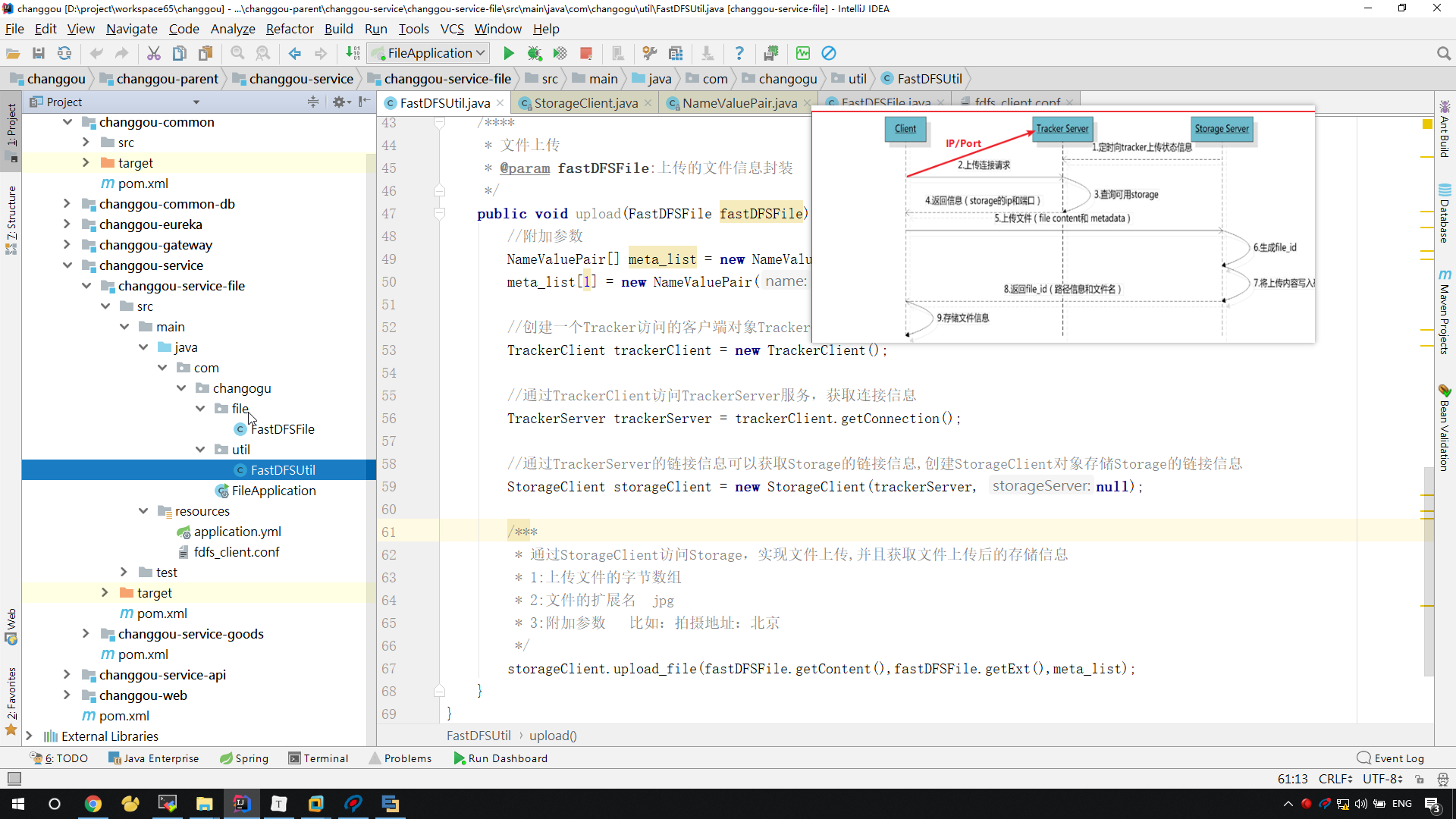The height and width of the screenshot is (819, 1456).
Task: Open the FileApplication run configuration dropdown
Action: click(429, 53)
